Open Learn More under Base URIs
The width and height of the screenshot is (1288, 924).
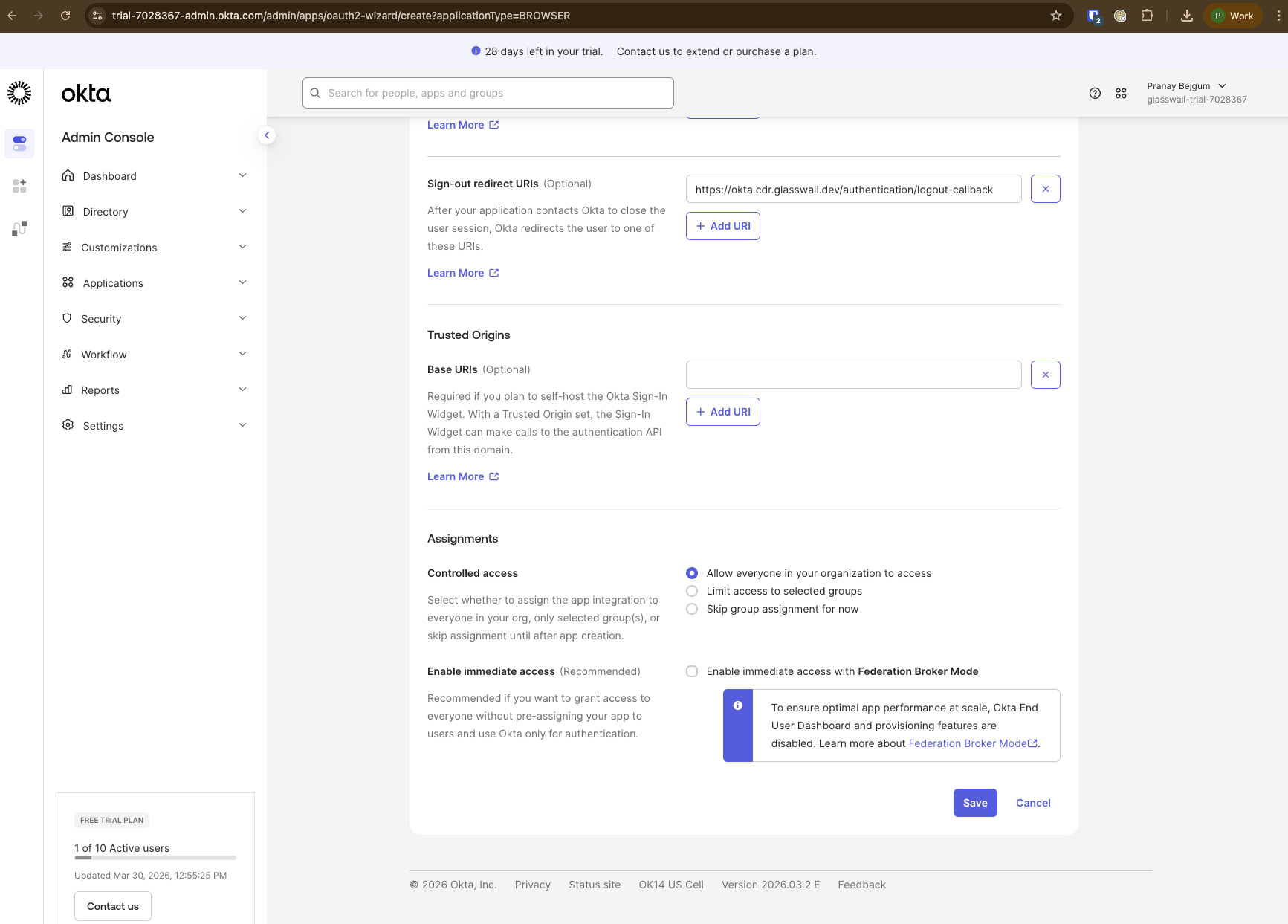463,476
